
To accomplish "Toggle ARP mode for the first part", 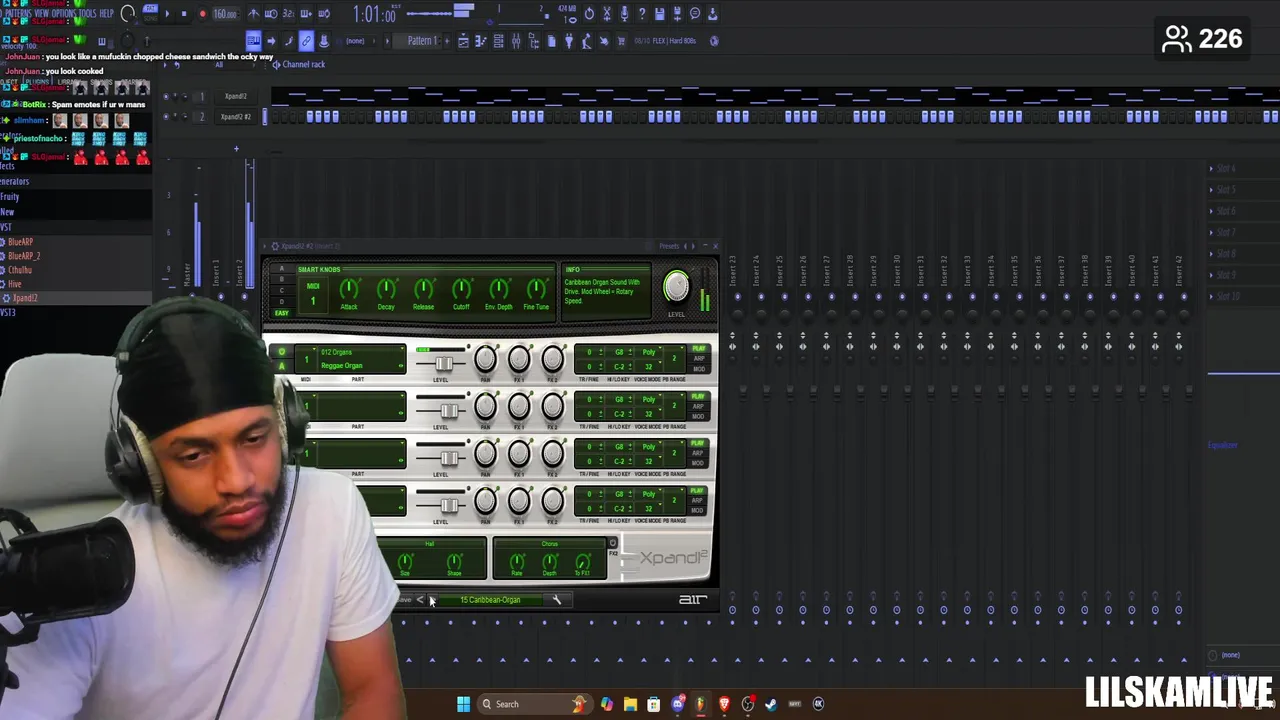I will tap(699, 358).
